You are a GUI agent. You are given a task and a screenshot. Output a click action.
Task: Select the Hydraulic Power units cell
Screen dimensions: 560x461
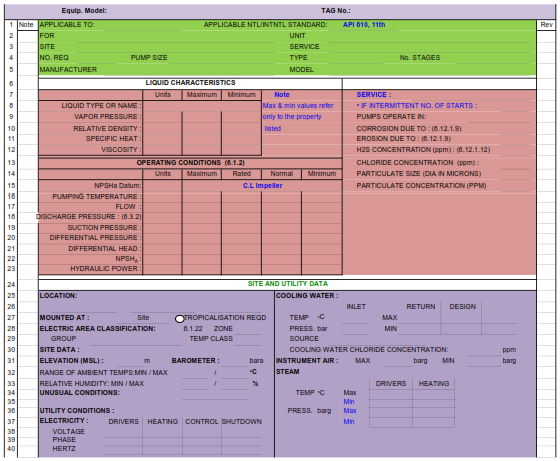click(x=162, y=269)
